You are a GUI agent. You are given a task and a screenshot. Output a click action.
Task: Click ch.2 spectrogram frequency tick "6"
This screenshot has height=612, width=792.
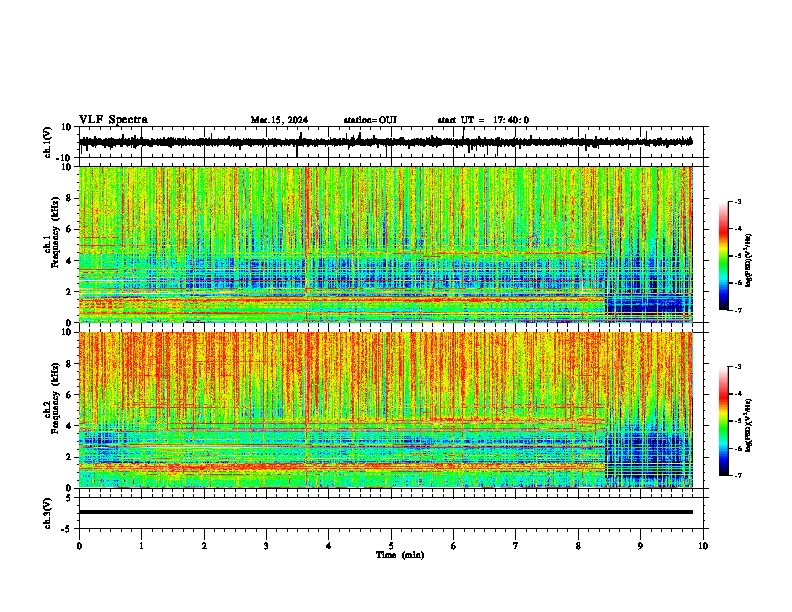70,395
